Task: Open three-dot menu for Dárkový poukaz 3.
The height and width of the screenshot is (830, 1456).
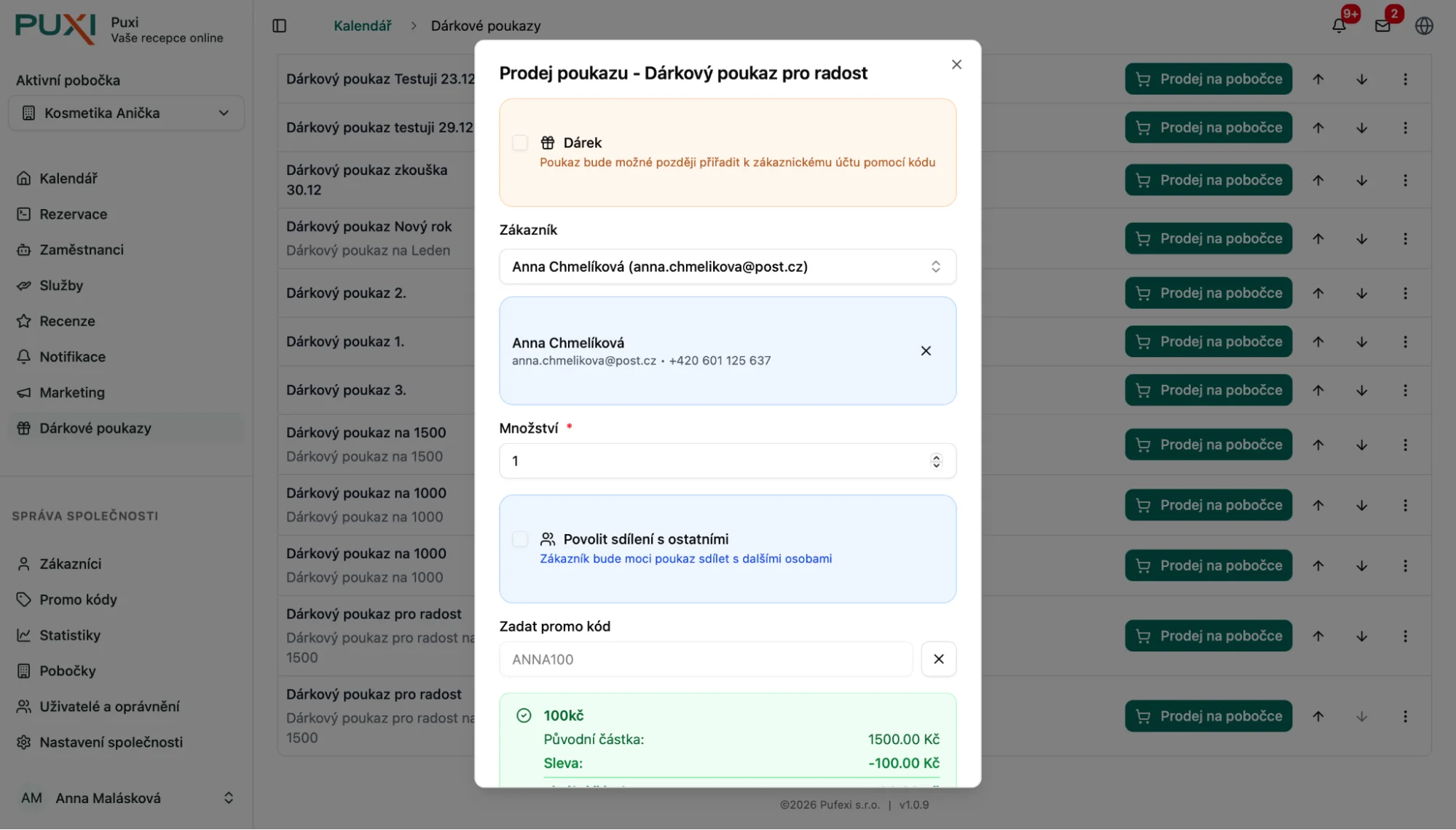Action: point(1405,391)
